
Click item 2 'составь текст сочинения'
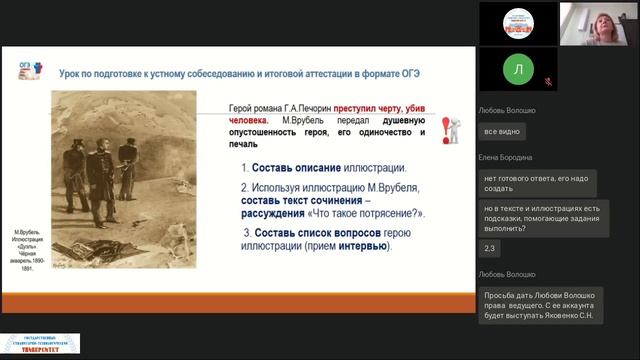coord(302,200)
